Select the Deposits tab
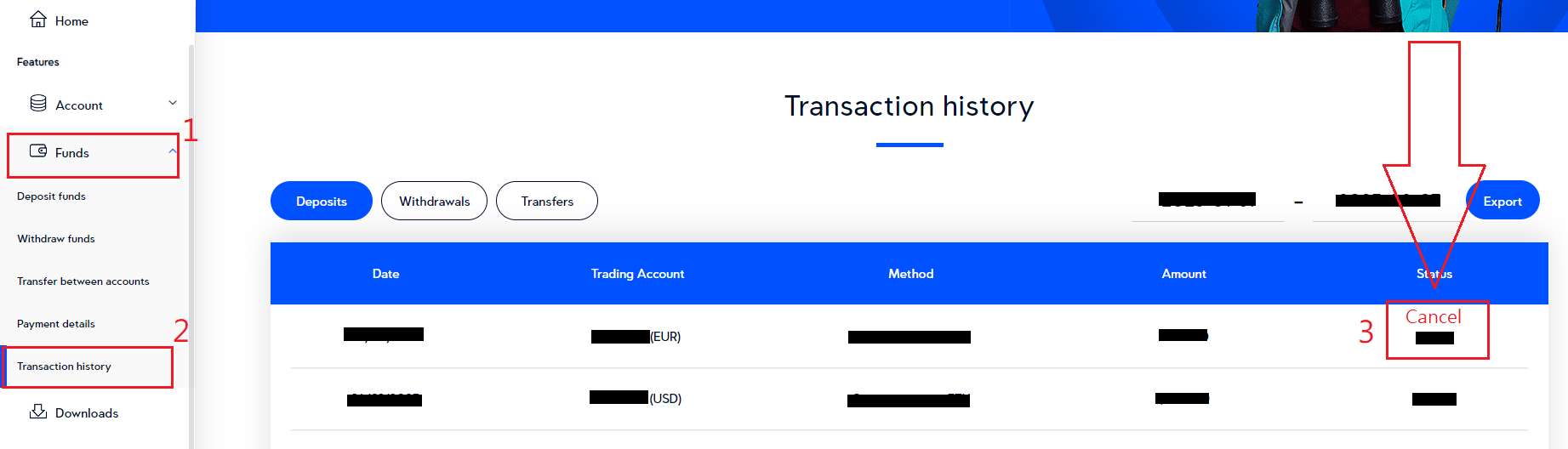1568x449 pixels. 322,202
